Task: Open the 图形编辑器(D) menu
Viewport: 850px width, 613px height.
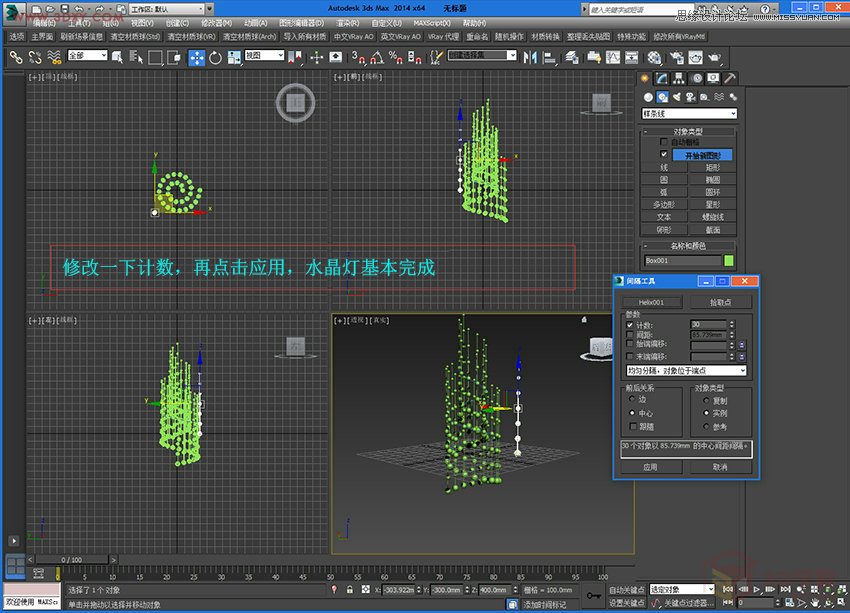Action: pyautogui.click(x=301, y=23)
